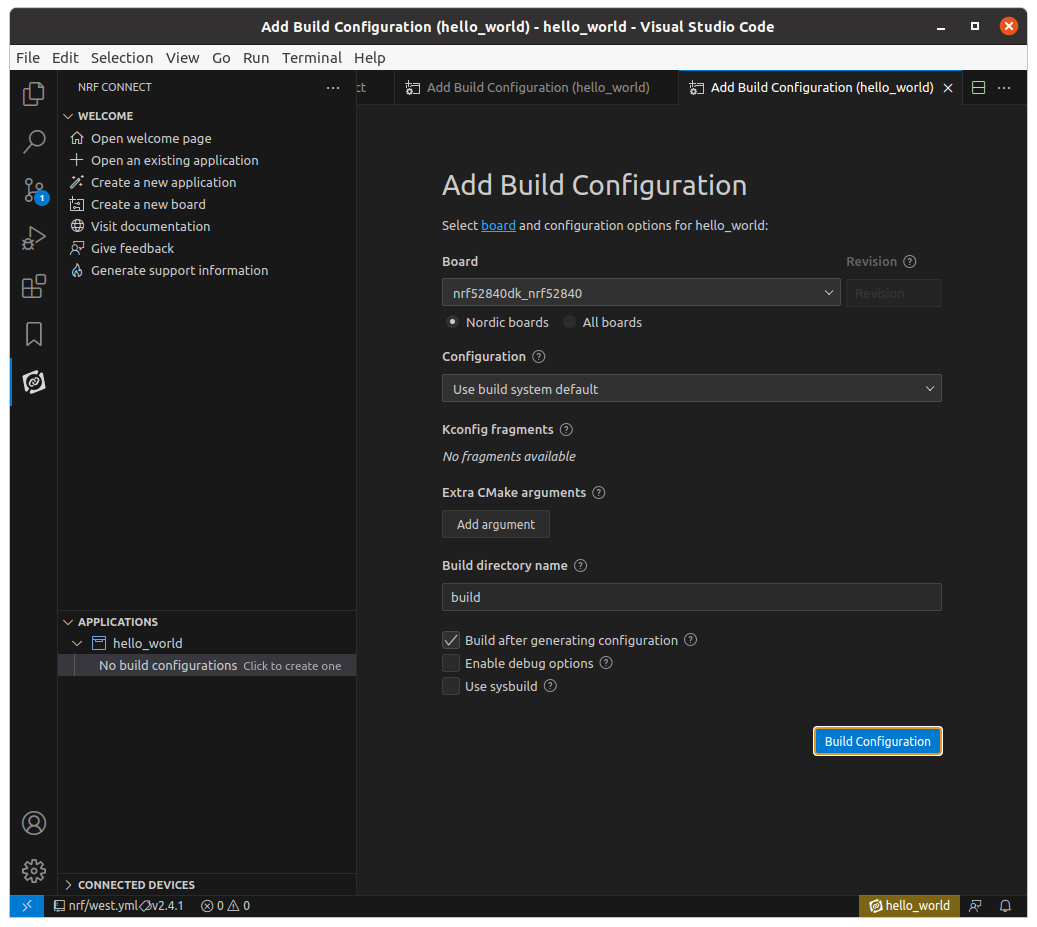
Task: Click the remote window indicator in status bar
Action: [27, 906]
